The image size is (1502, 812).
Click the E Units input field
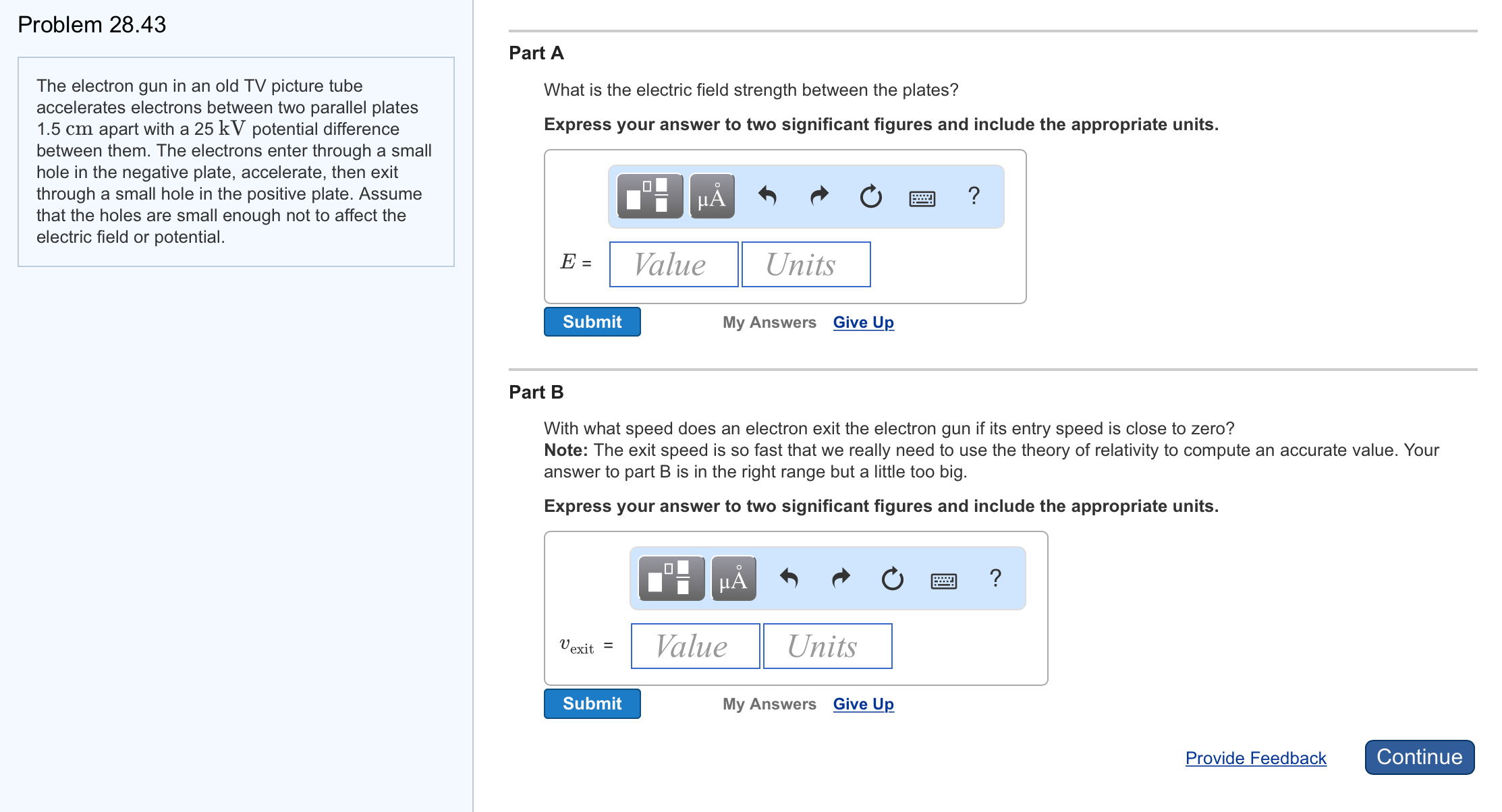click(x=806, y=264)
